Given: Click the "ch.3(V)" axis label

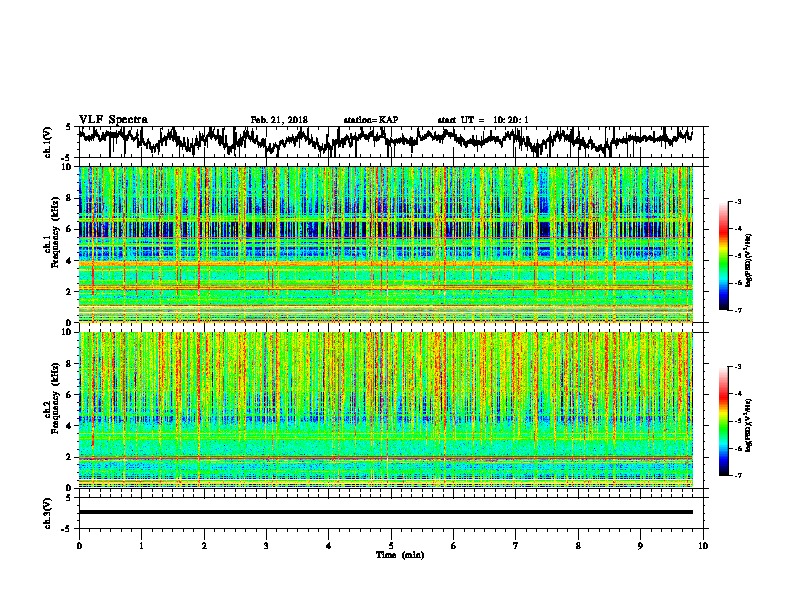Looking at the screenshot, I should [x=48, y=513].
